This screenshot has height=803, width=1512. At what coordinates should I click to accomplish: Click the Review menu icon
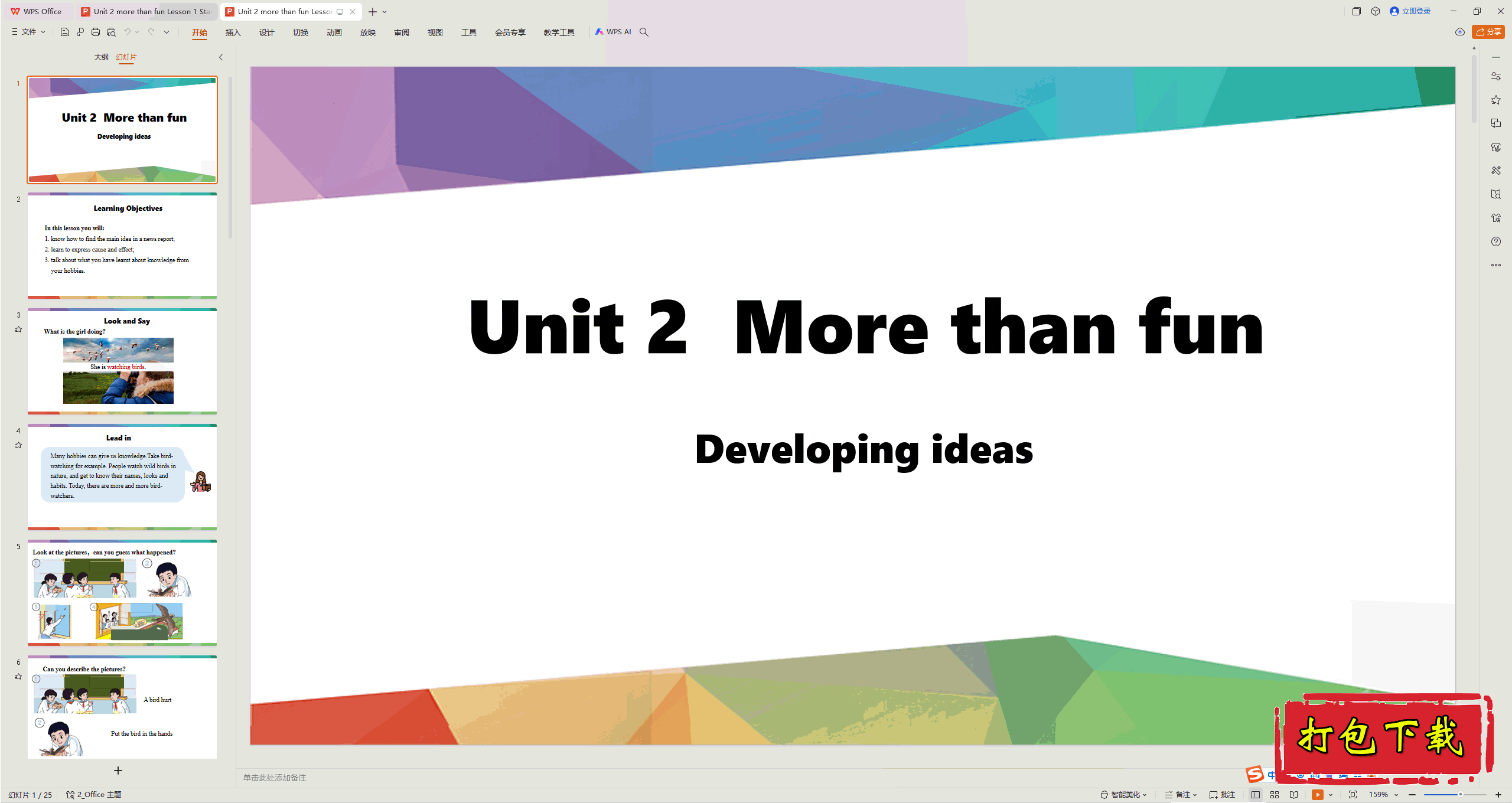click(x=402, y=32)
